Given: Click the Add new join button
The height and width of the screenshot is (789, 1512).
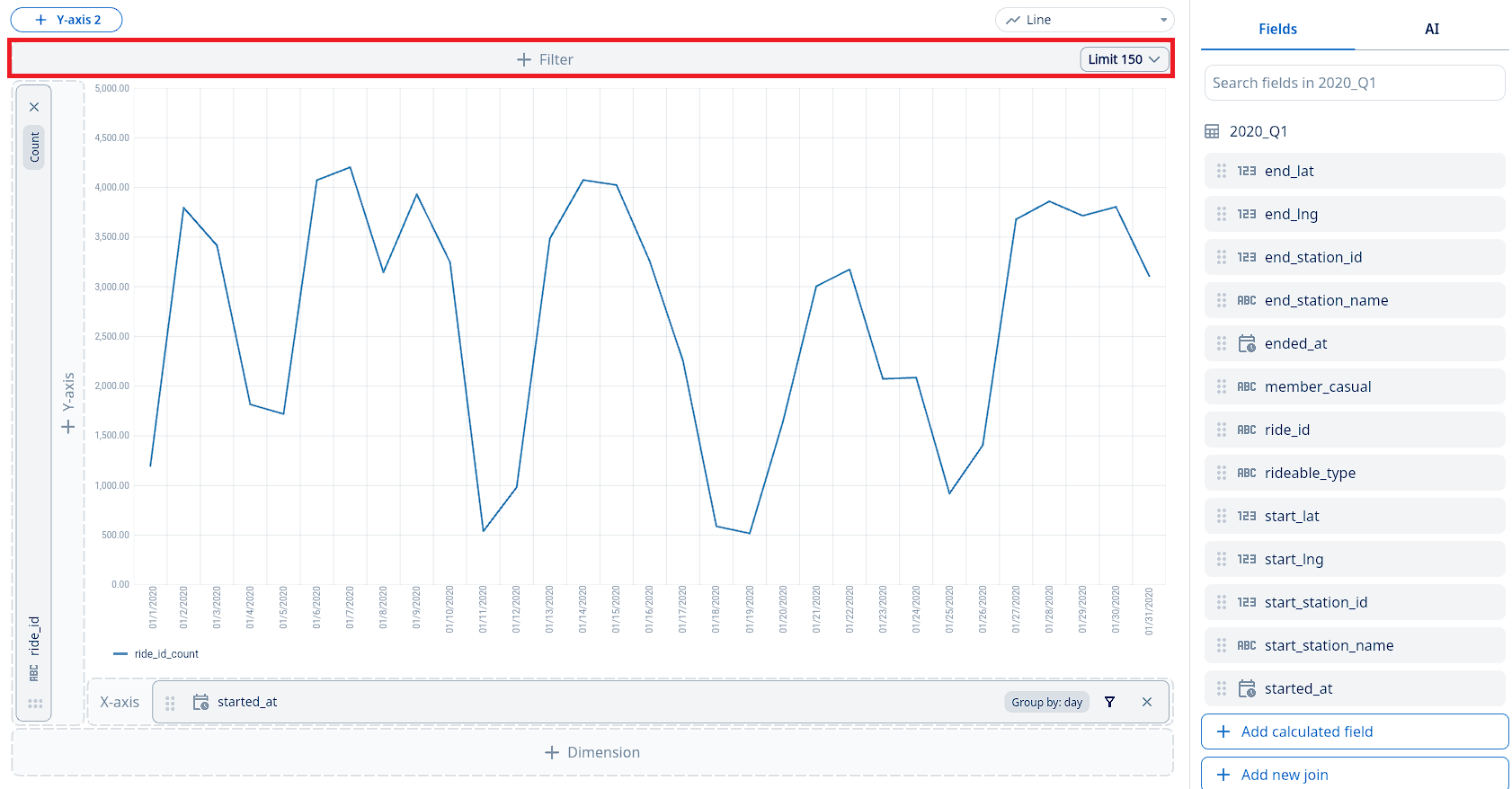Looking at the screenshot, I should point(1354,775).
